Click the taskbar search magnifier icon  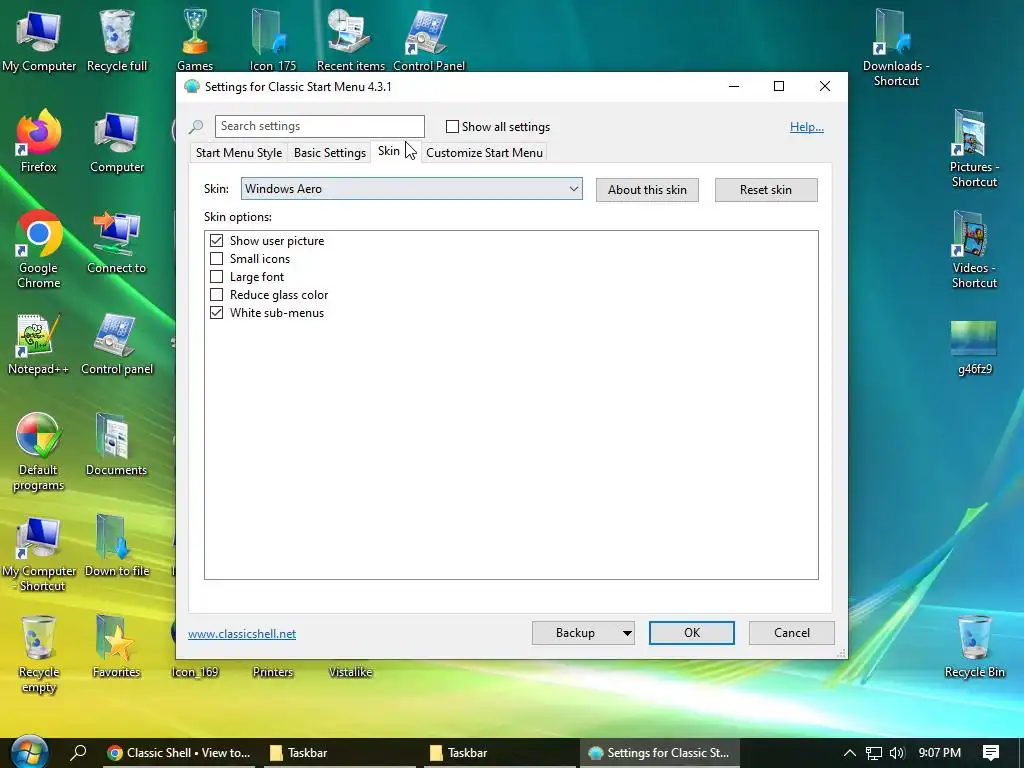(78, 752)
